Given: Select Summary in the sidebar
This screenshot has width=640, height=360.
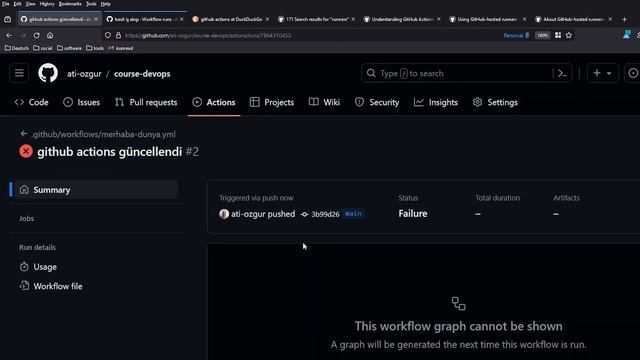Looking at the screenshot, I should (97, 190).
